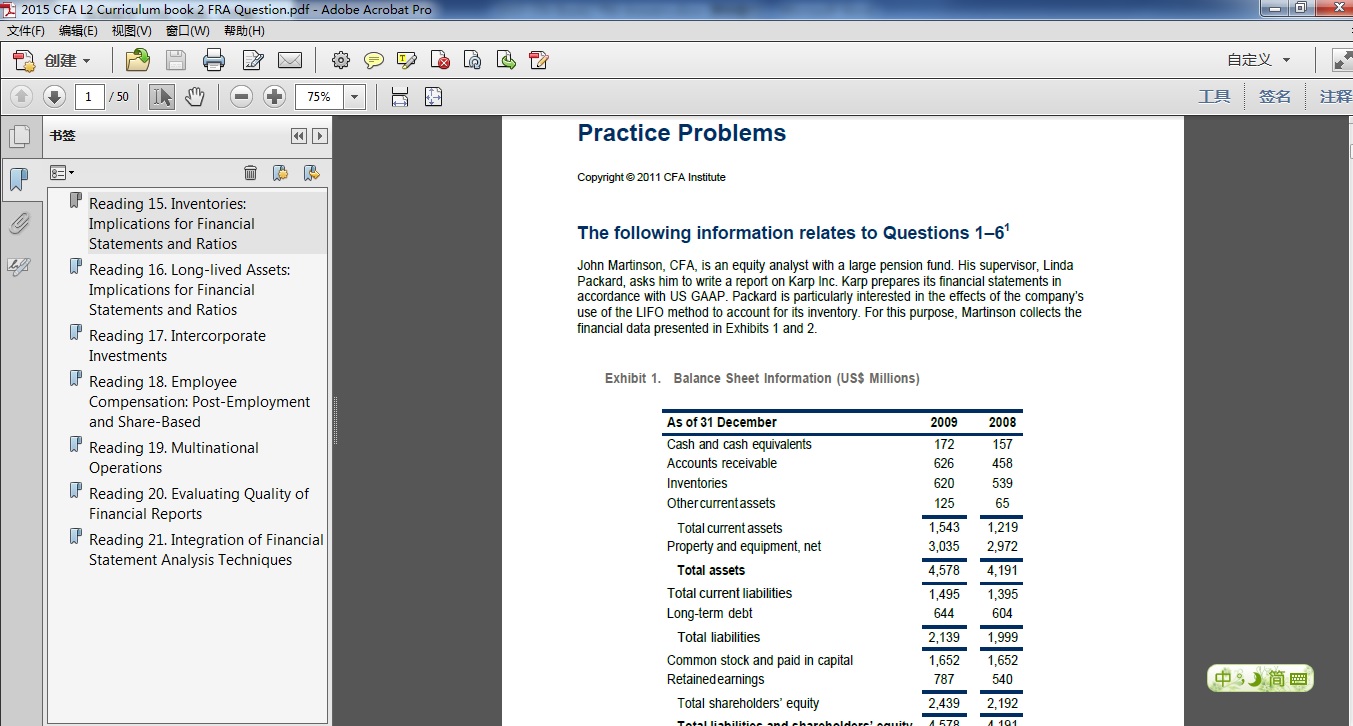Viewport: 1353px width, 726px height.
Task: Select bookmark Reading 19. Multinational Operations
Action: tap(173, 458)
